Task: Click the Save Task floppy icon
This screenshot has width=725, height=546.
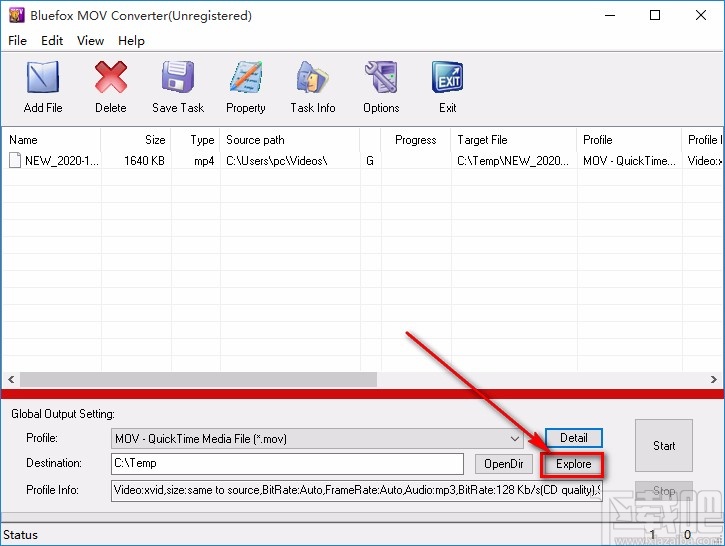Action: [x=178, y=77]
